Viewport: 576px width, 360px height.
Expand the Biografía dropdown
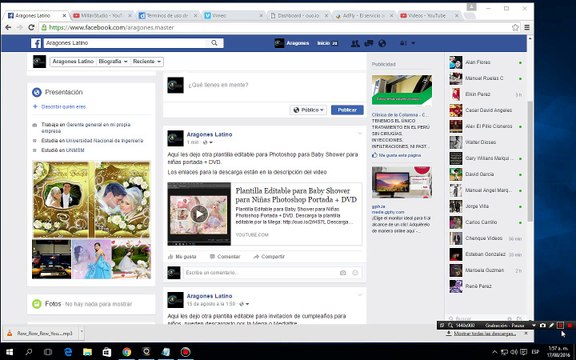(x=113, y=62)
